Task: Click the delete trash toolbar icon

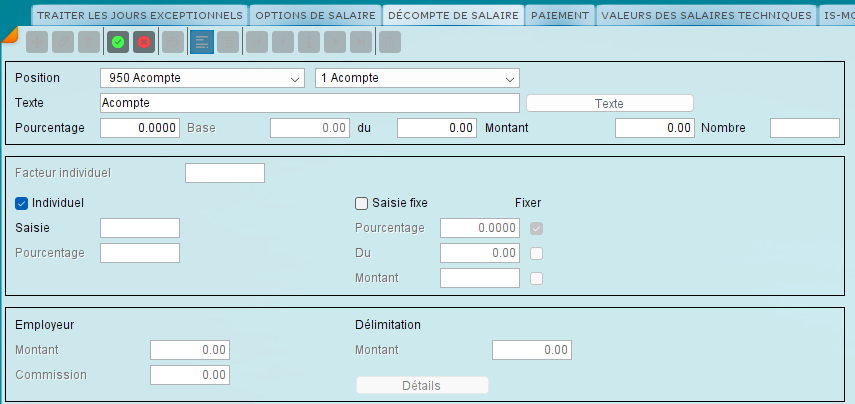Action: click(89, 42)
